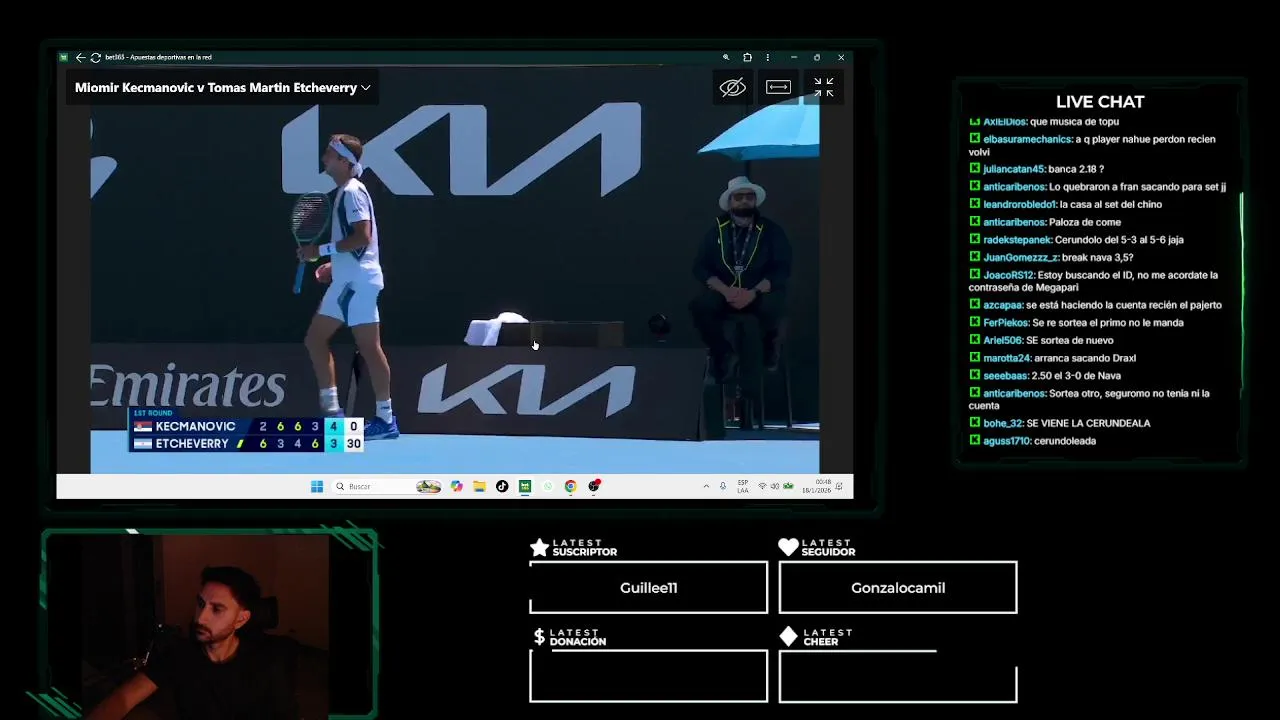The width and height of the screenshot is (1280, 720).
Task: Show hidden tray icons chevron
Action: click(x=706, y=486)
